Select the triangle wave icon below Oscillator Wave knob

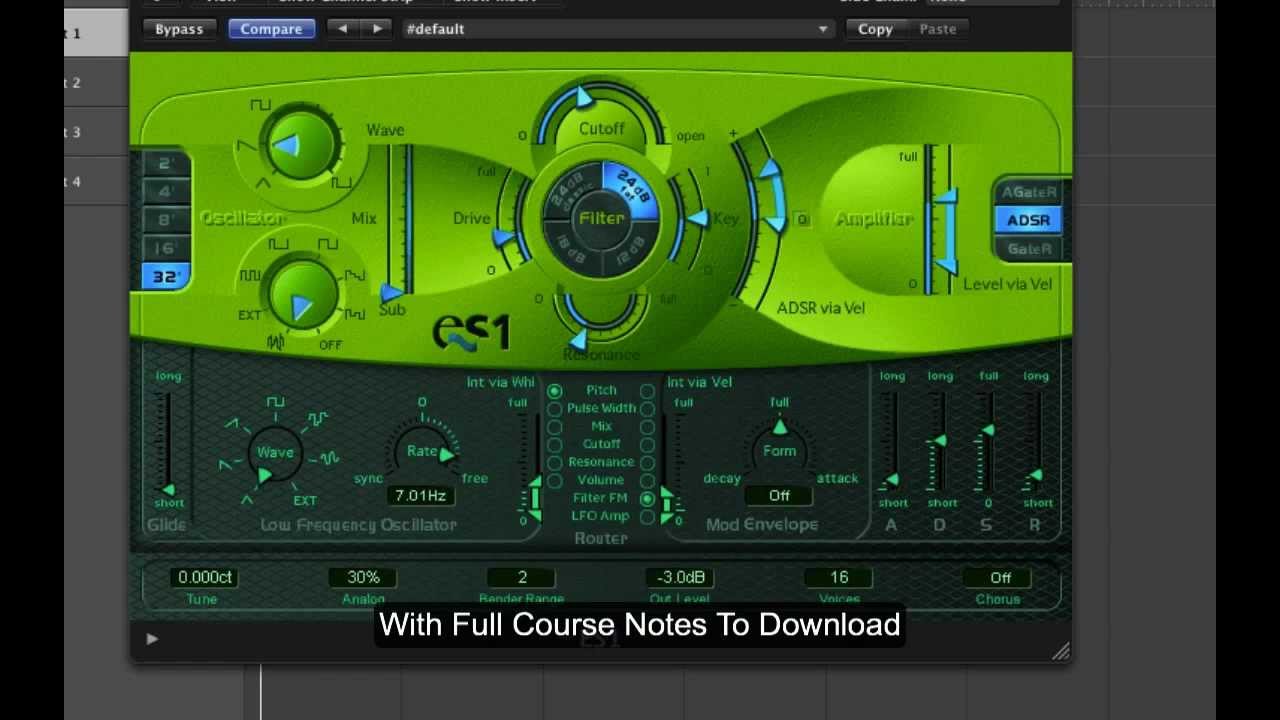coord(263,182)
